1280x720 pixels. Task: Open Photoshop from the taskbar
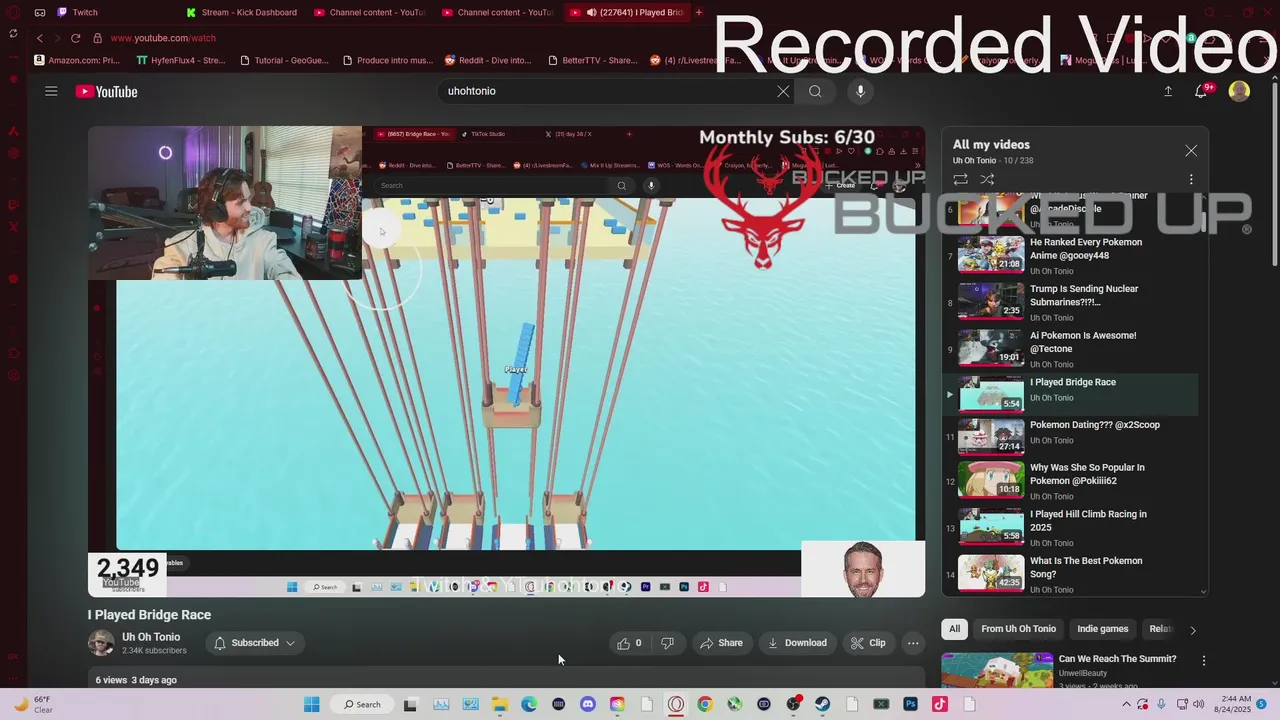[910, 704]
